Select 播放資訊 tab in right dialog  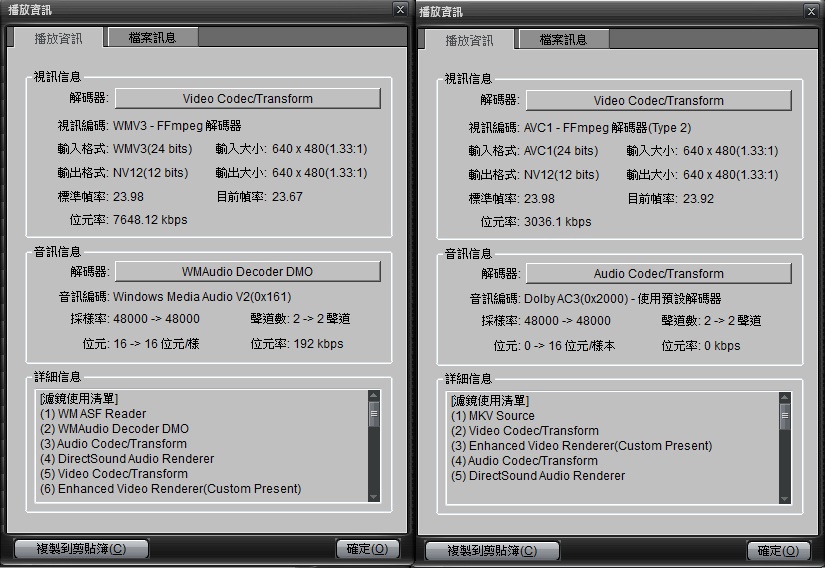469,41
